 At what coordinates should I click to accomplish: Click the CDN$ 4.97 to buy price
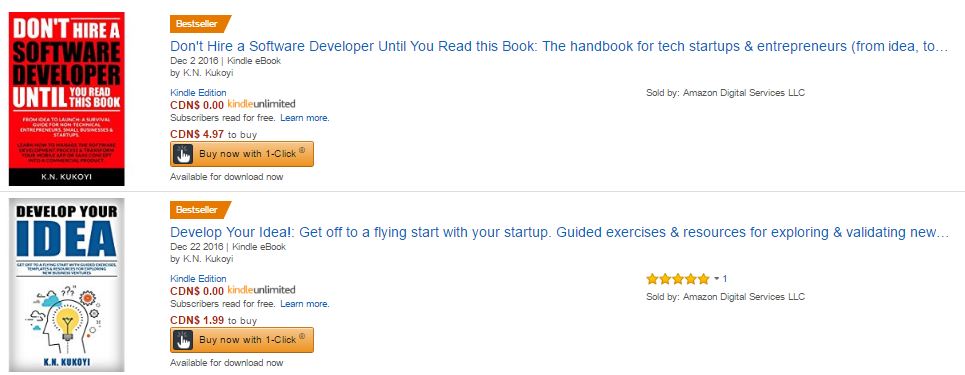pyautogui.click(x=214, y=134)
